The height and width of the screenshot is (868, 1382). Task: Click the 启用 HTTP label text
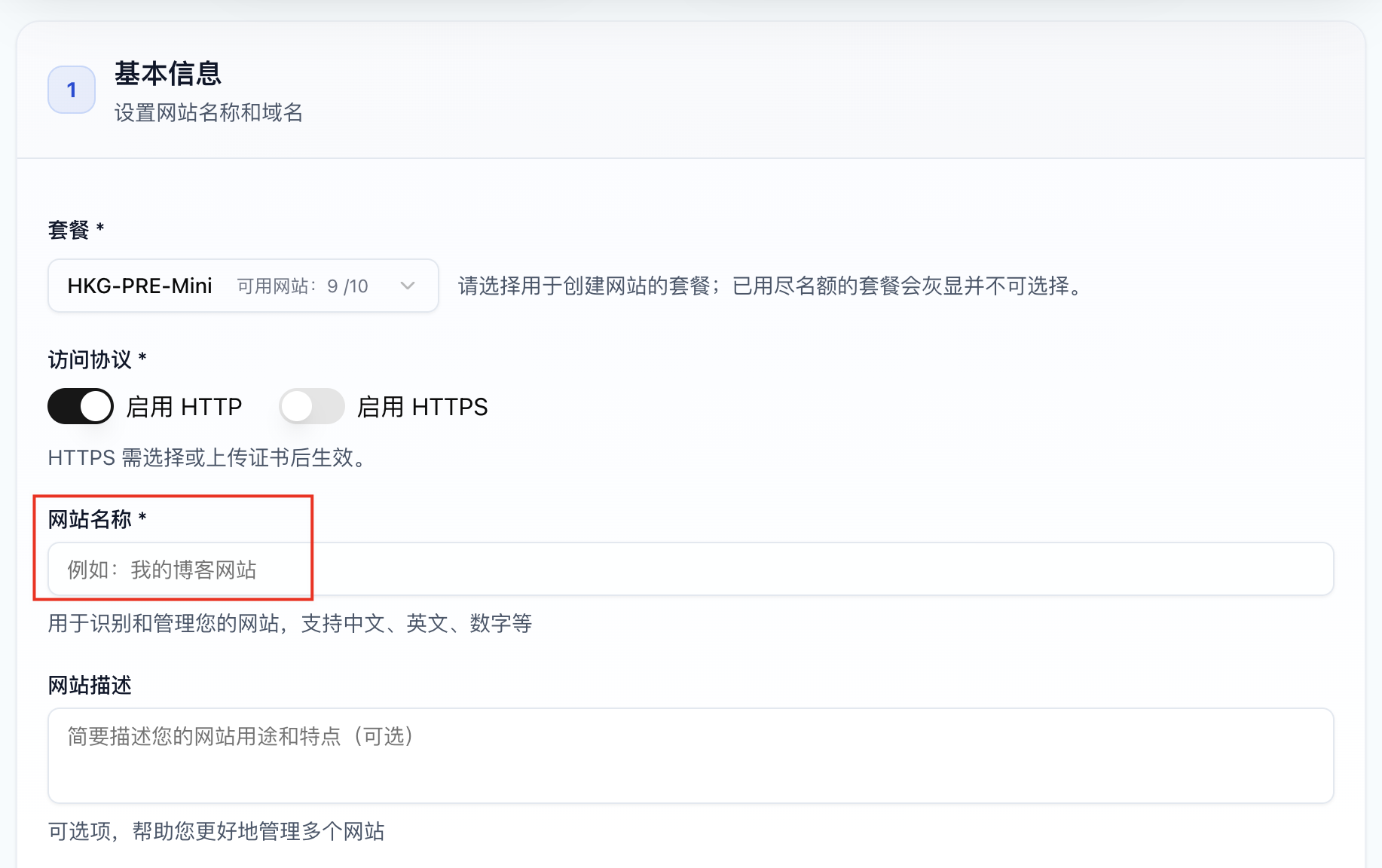[x=184, y=407]
